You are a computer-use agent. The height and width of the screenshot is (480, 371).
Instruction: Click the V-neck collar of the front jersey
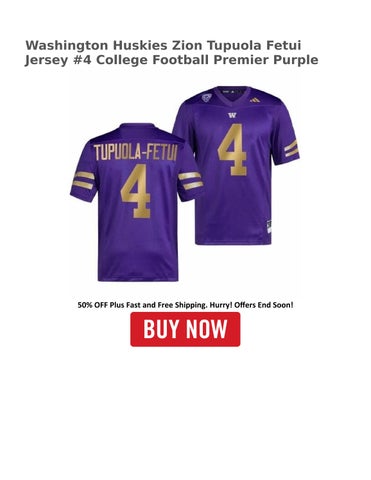(232, 94)
